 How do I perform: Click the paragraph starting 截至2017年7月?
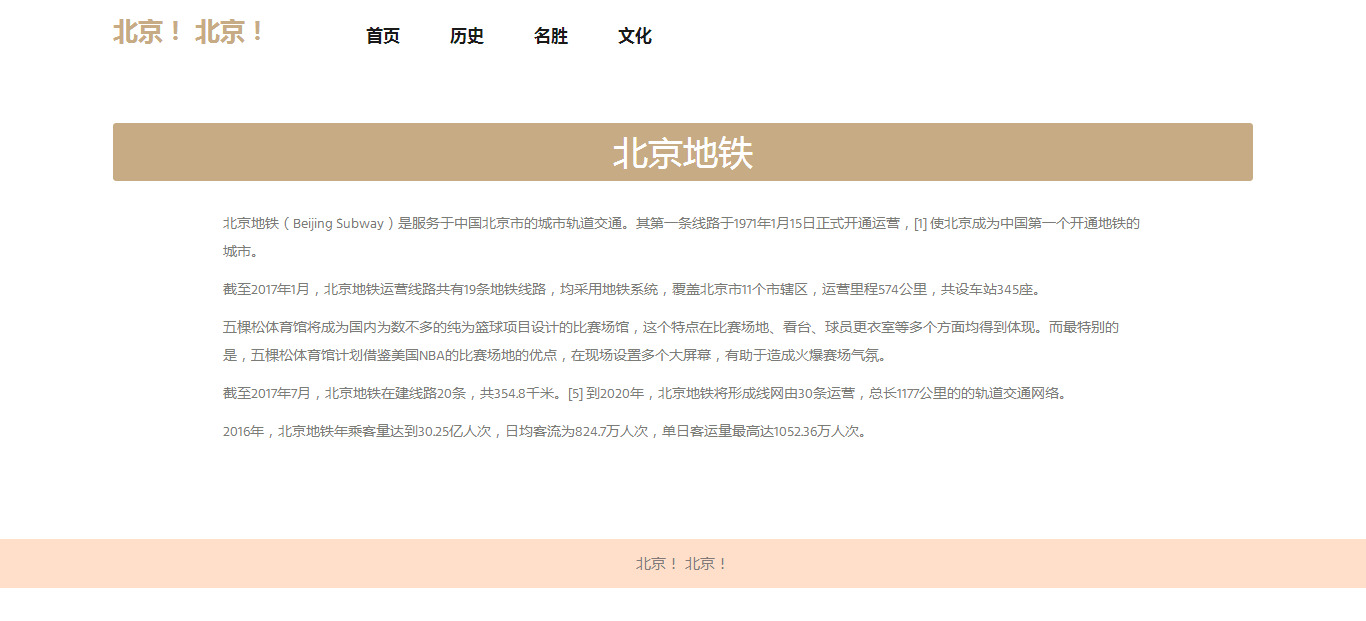(646, 393)
